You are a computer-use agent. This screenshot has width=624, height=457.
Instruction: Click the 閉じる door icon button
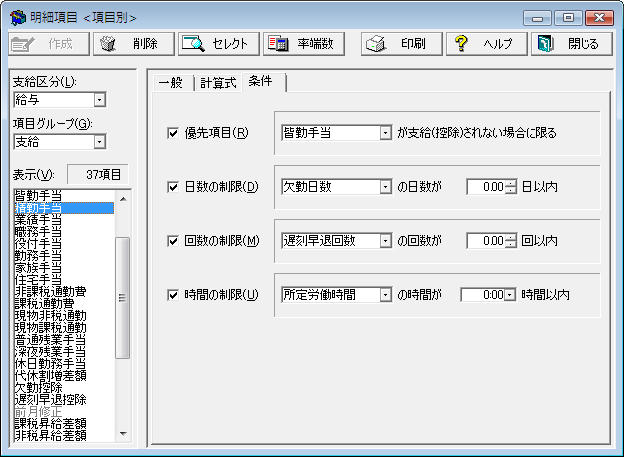tap(570, 44)
